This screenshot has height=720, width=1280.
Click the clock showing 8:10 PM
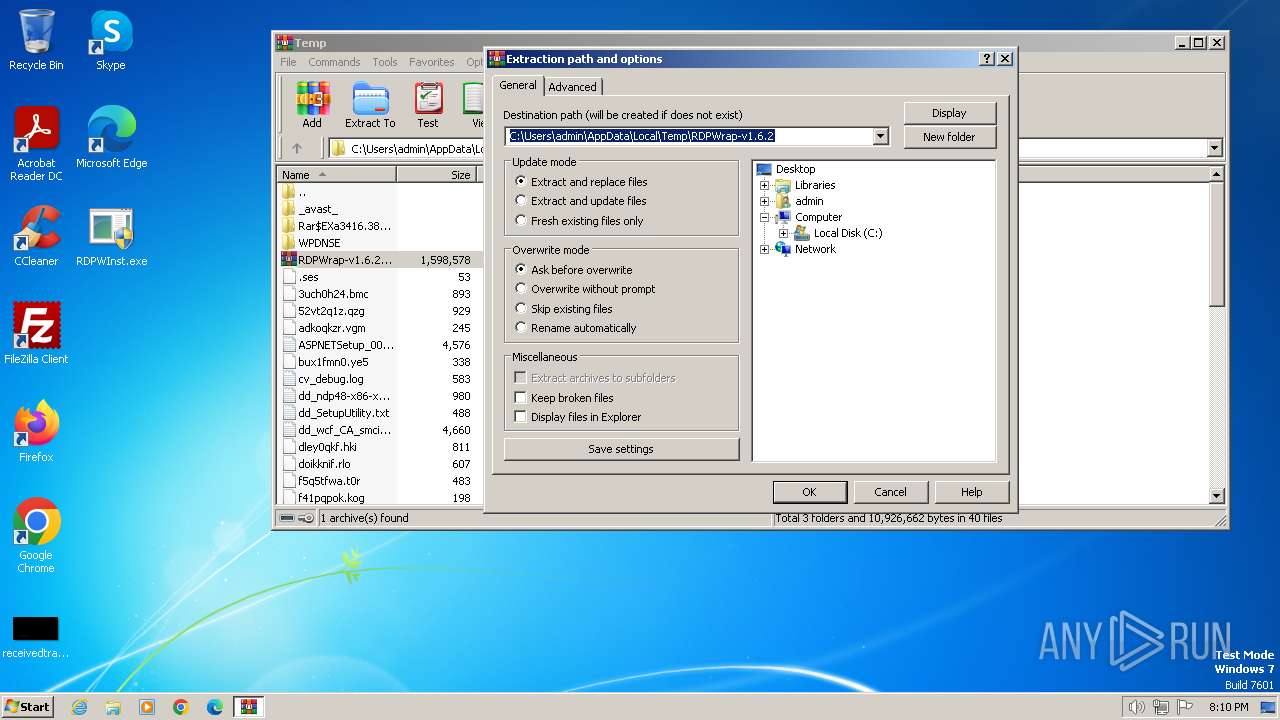pos(1228,707)
